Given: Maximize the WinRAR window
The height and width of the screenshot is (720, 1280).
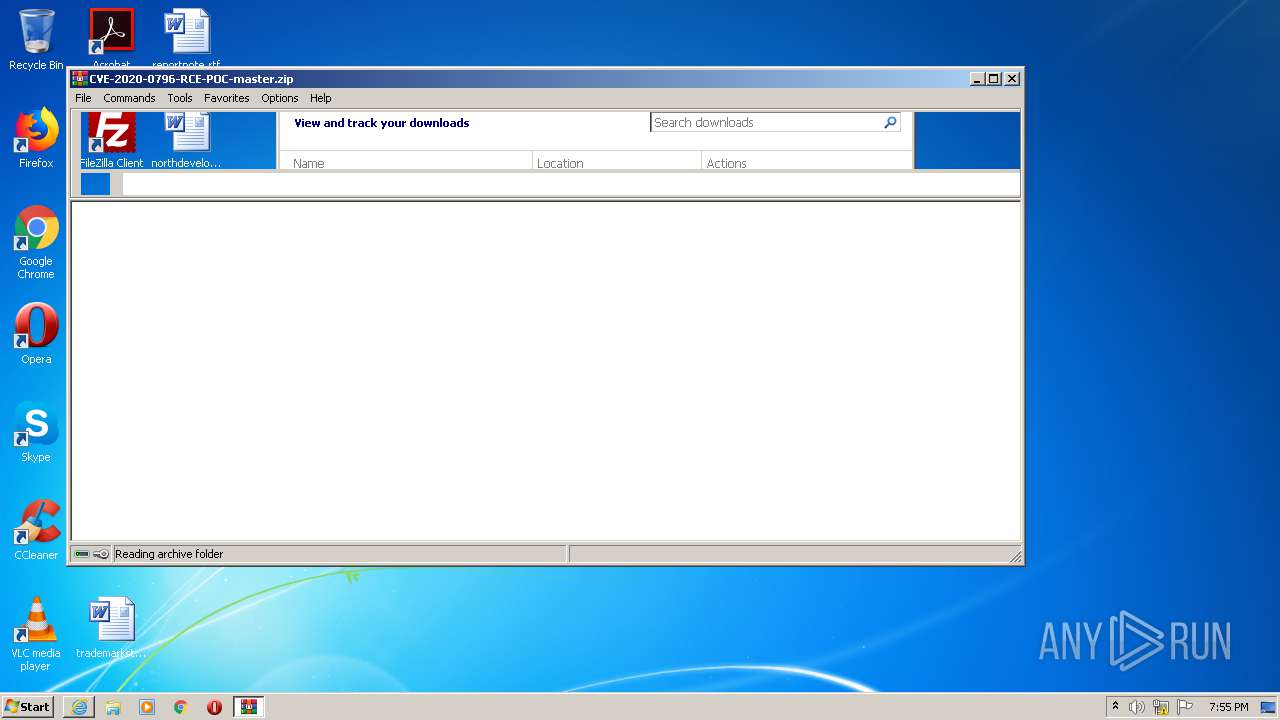Looking at the screenshot, I should [994, 79].
